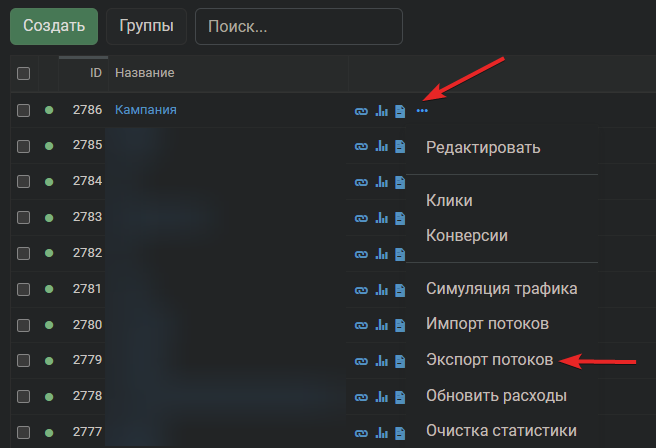
Task: Check the box for campaign 2777
Action: 23,433
